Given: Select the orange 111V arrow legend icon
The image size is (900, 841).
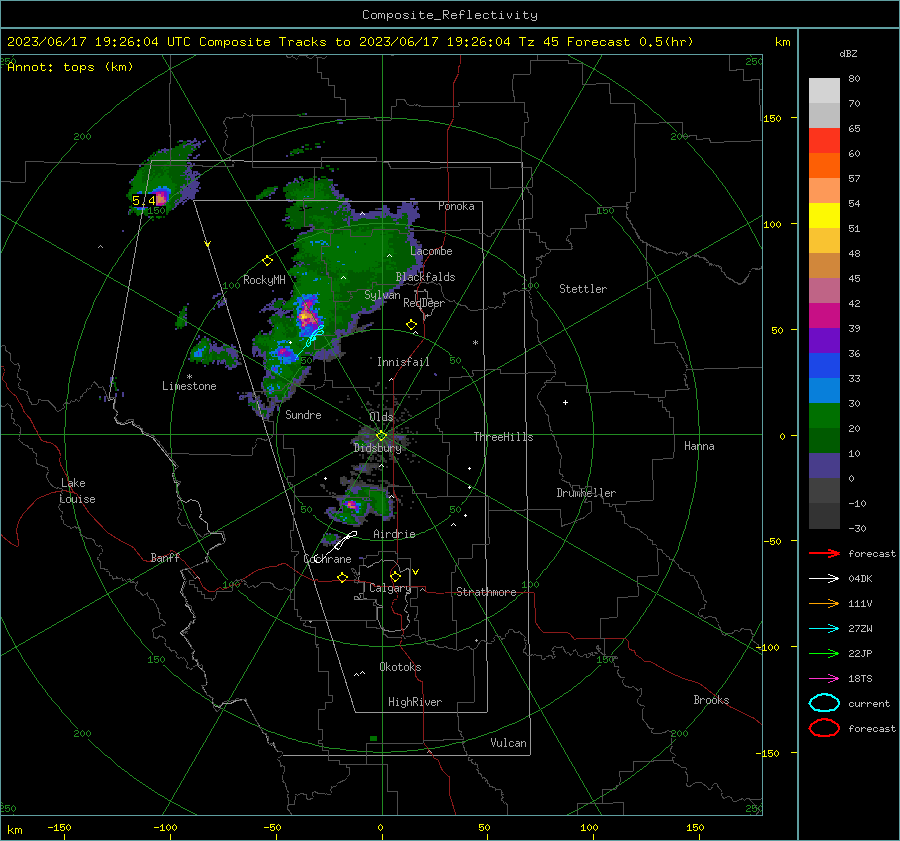Looking at the screenshot, I should coord(824,603).
